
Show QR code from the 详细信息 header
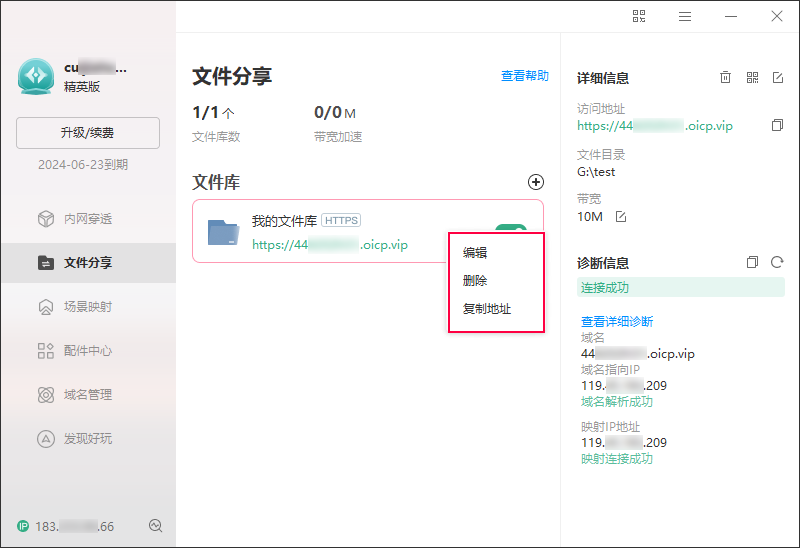752,78
